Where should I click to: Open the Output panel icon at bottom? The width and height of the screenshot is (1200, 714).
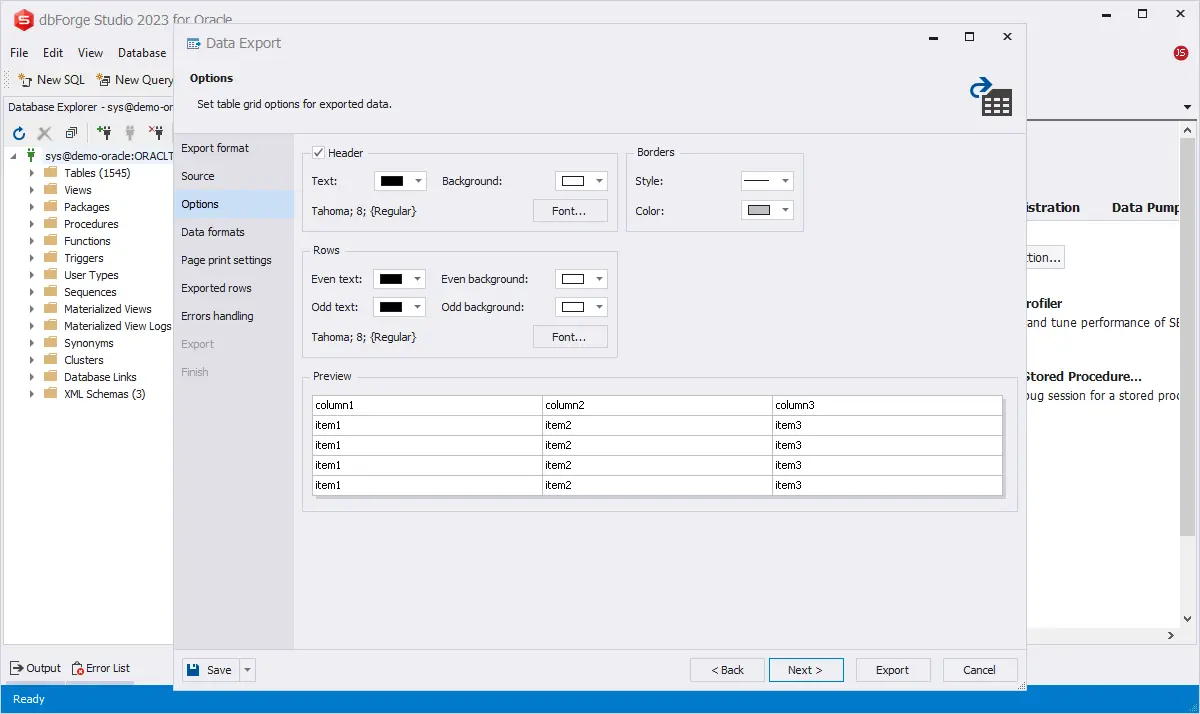(x=17, y=668)
